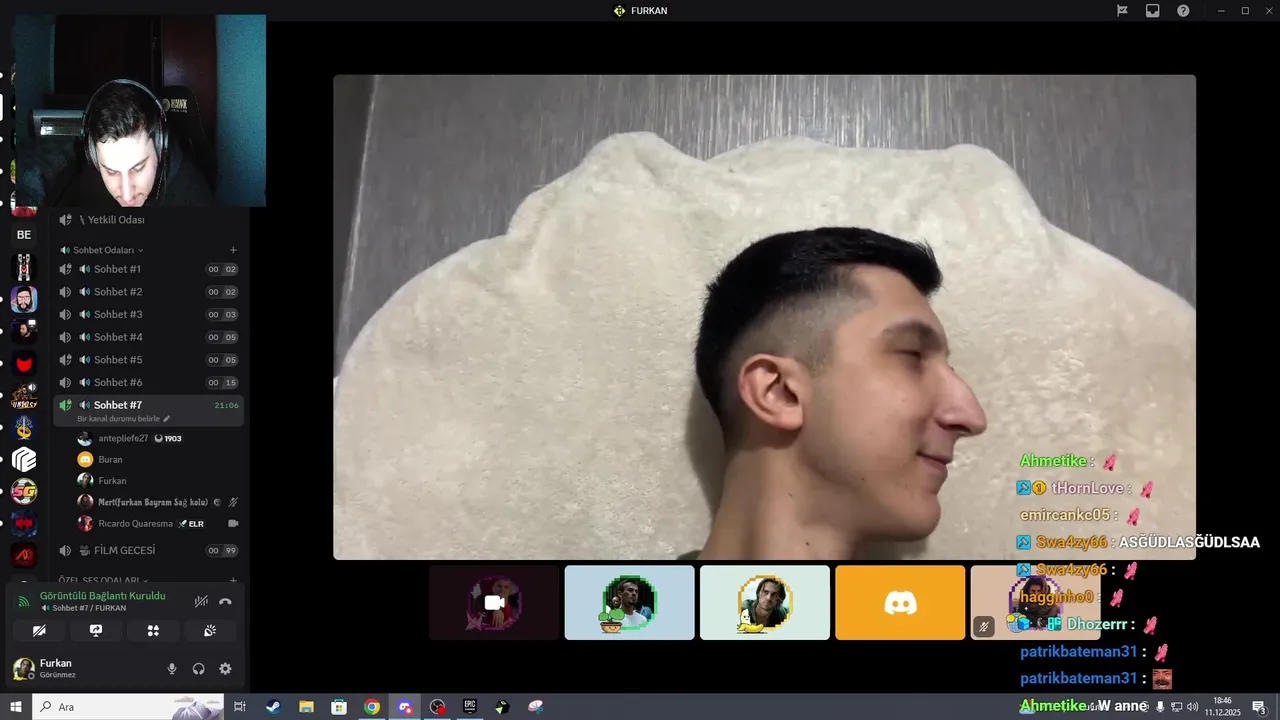Screen dimensions: 1280x720
Task: Launch Steam from taskbar
Action: coord(273,707)
